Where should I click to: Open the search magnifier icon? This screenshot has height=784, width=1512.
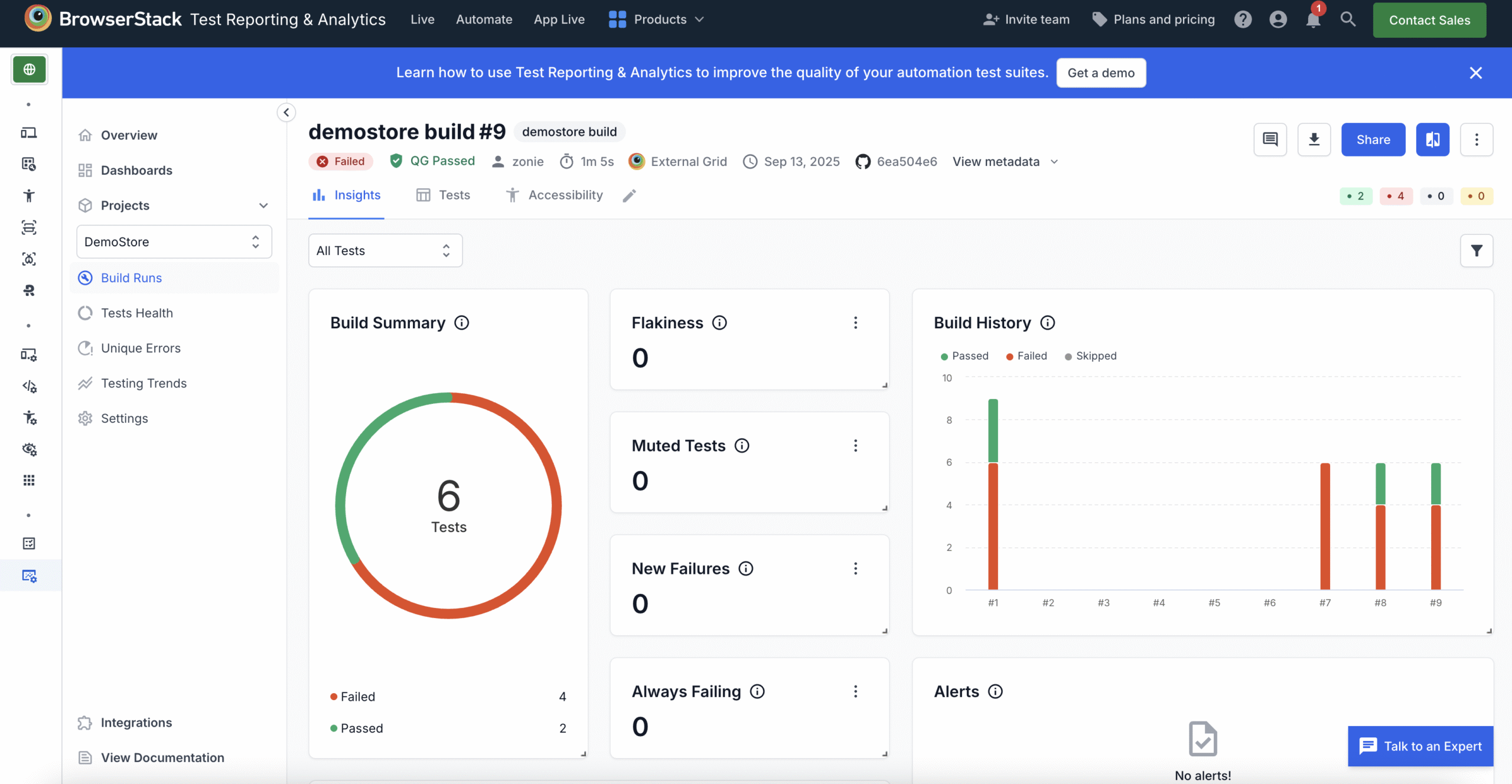pos(1348,19)
